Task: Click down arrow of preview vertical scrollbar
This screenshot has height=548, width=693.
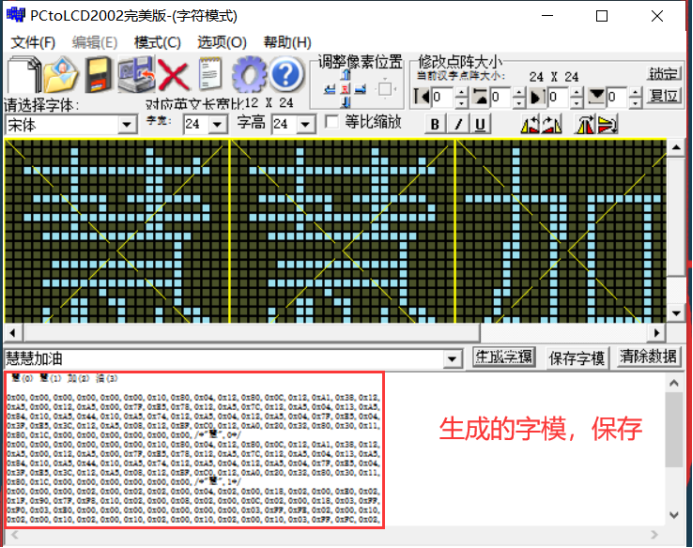Action: (x=676, y=313)
